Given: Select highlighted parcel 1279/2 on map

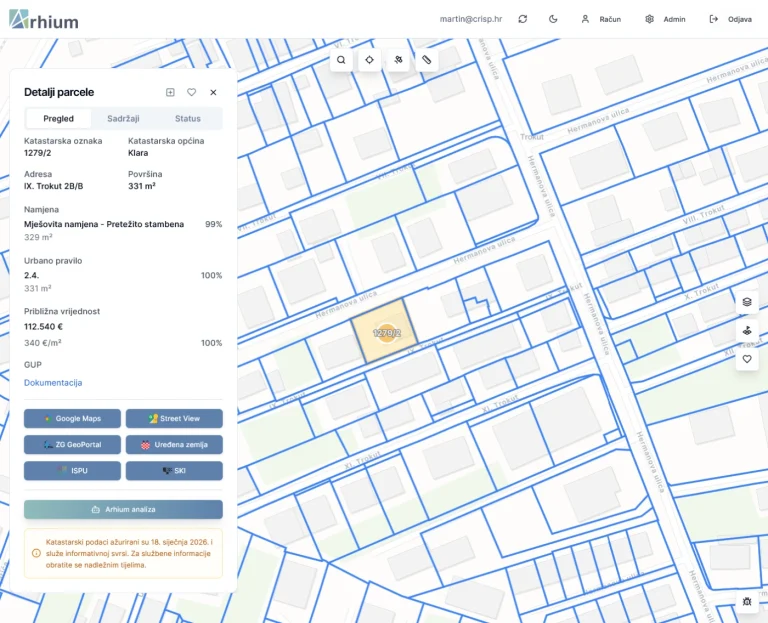Looking at the screenshot, I should click(x=385, y=332).
